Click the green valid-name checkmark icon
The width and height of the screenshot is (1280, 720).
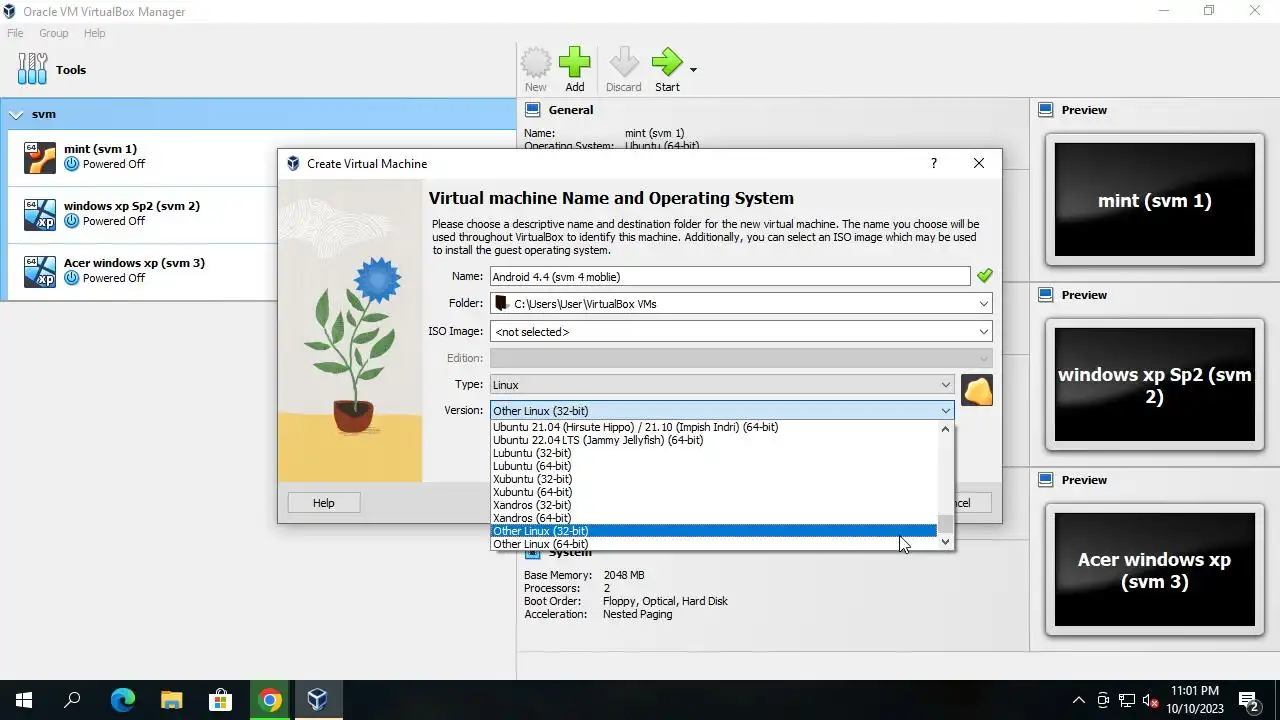pos(985,276)
